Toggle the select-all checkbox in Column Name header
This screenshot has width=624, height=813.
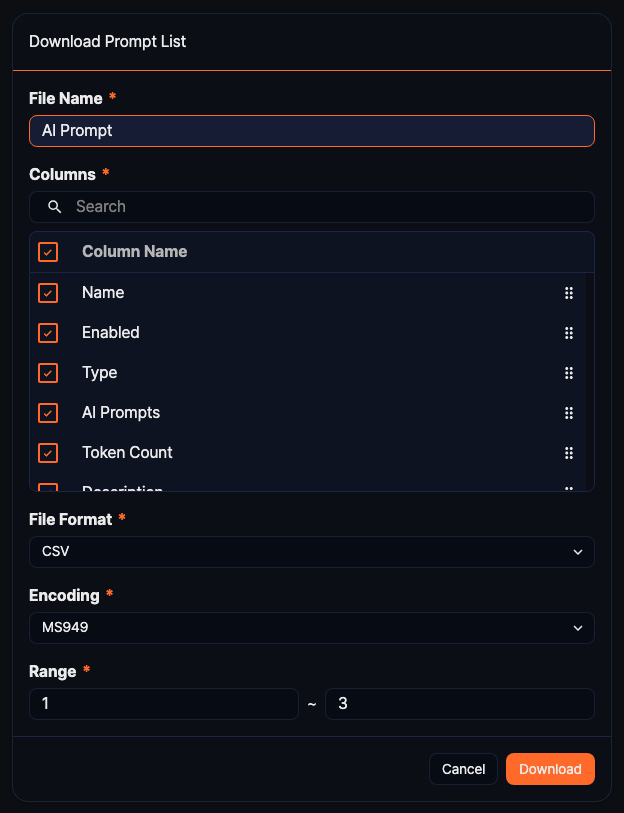[x=47, y=251]
